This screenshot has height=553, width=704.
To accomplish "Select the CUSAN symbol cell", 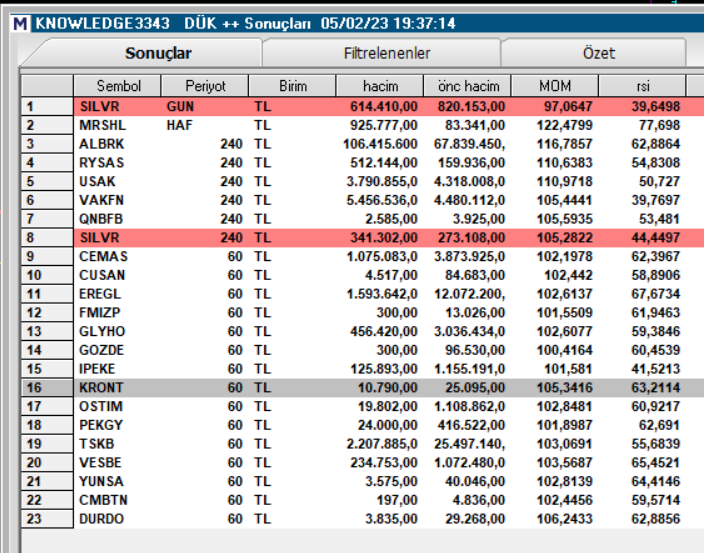I will 102,275.
